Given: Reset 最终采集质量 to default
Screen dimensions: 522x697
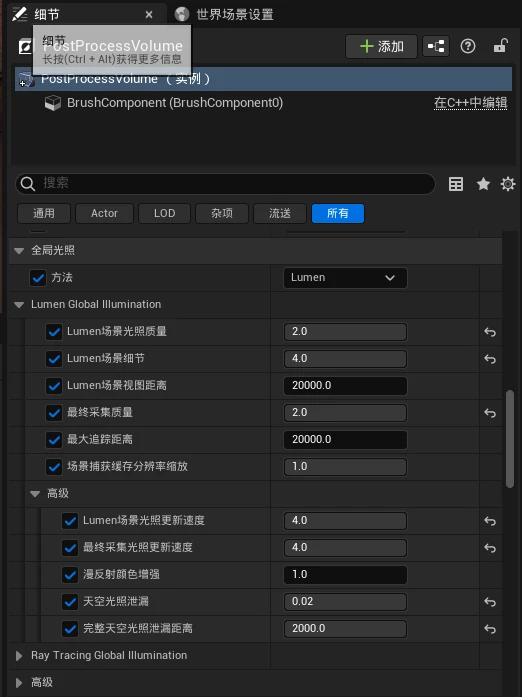Looking at the screenshot, I should pyautogui.click(x=490, y=413).
